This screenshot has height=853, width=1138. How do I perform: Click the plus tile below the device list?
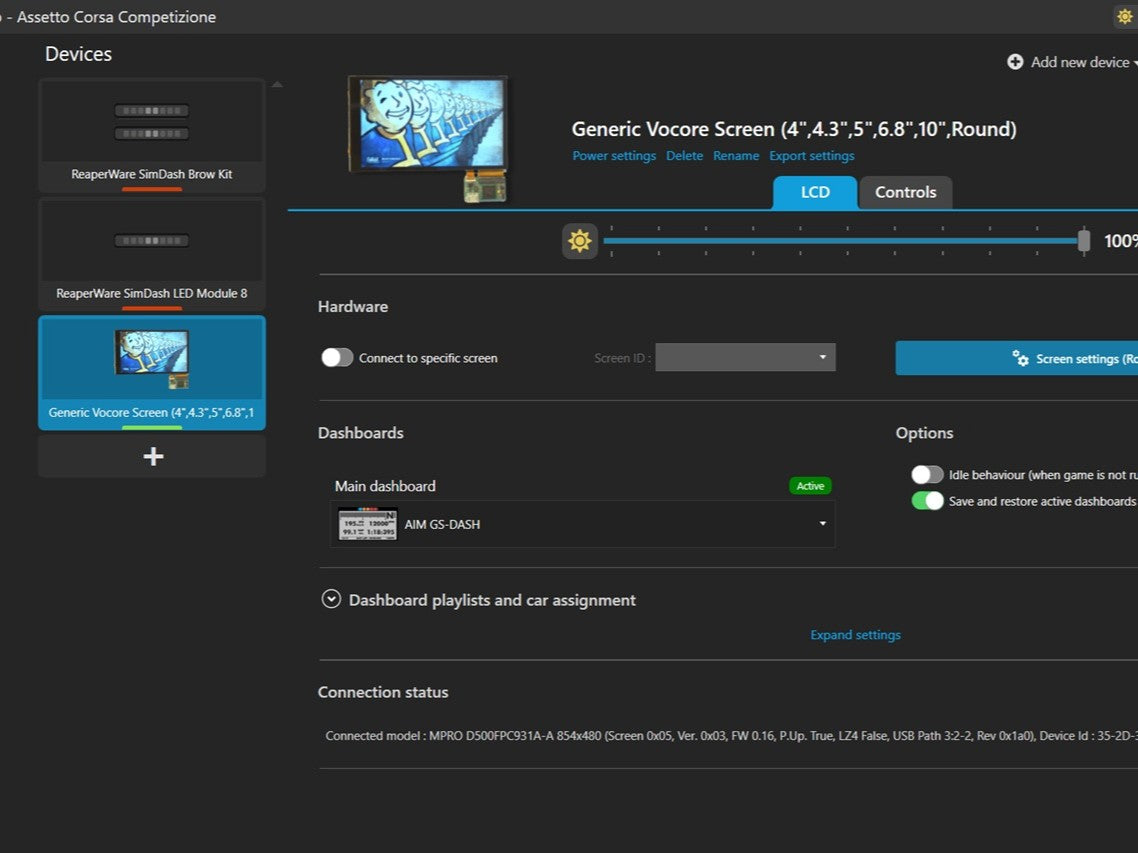pyautogui.click(x=152, y=457)
